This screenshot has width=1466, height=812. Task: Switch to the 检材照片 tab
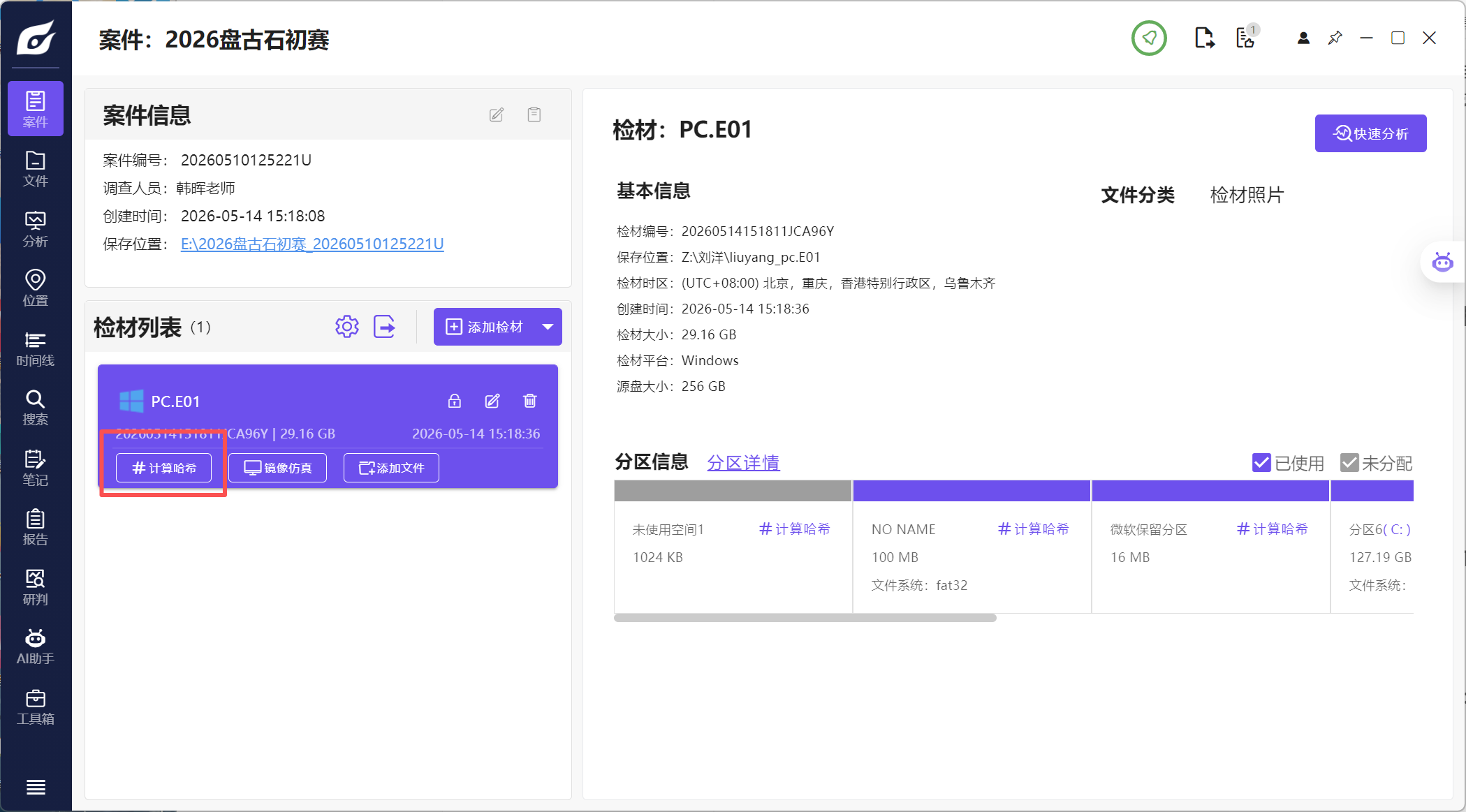[1247, 195]
